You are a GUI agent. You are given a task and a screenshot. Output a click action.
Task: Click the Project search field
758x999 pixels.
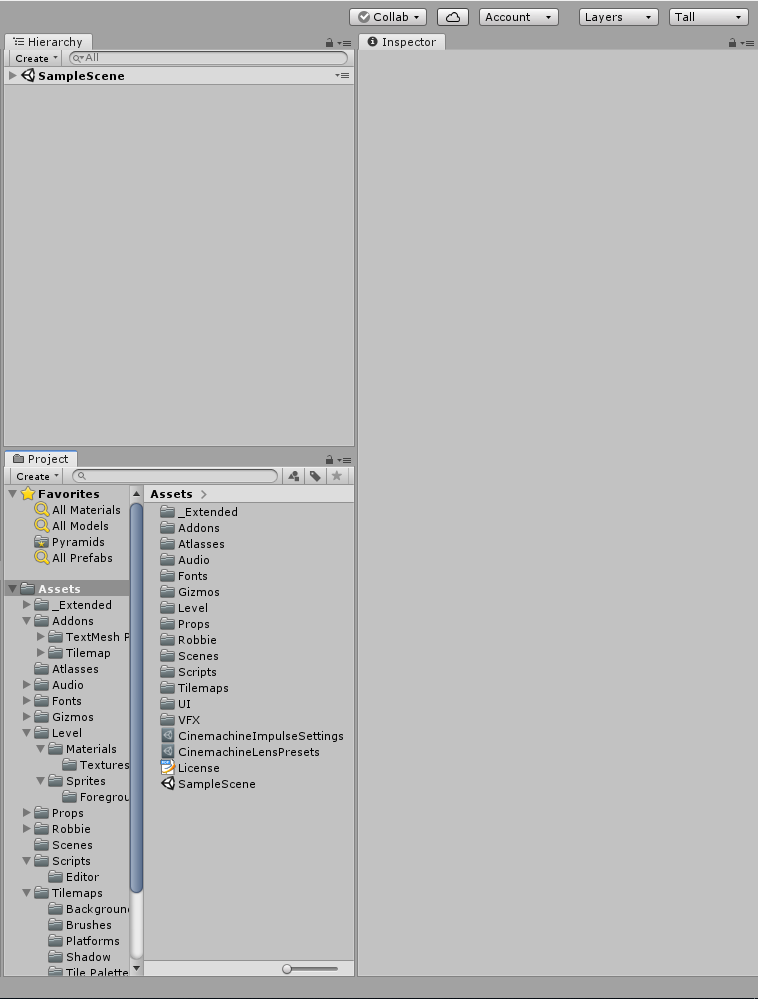pos(175,476)
